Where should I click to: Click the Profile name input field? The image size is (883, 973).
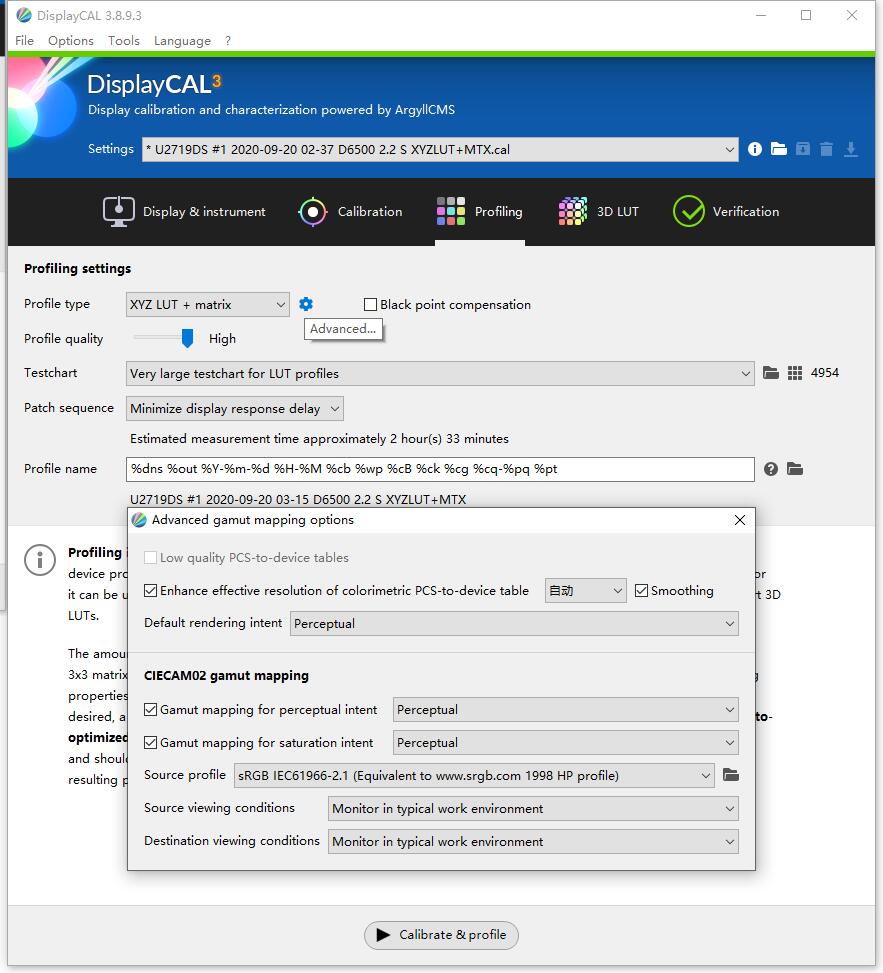point(440,469)
